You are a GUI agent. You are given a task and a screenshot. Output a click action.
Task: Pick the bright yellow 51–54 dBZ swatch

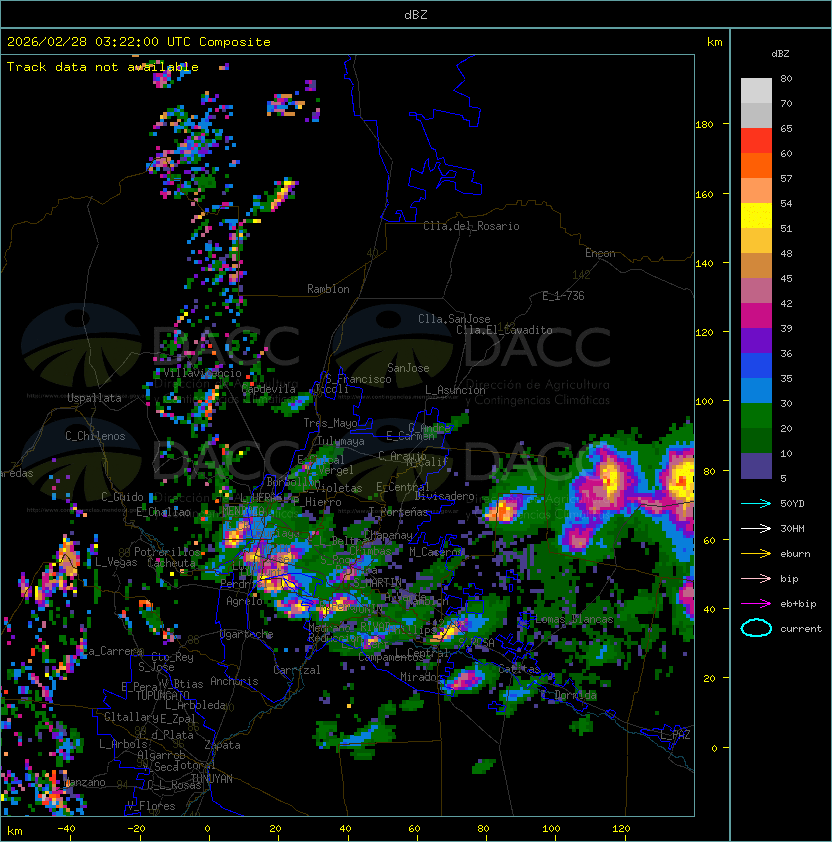[x=756, y=216]
